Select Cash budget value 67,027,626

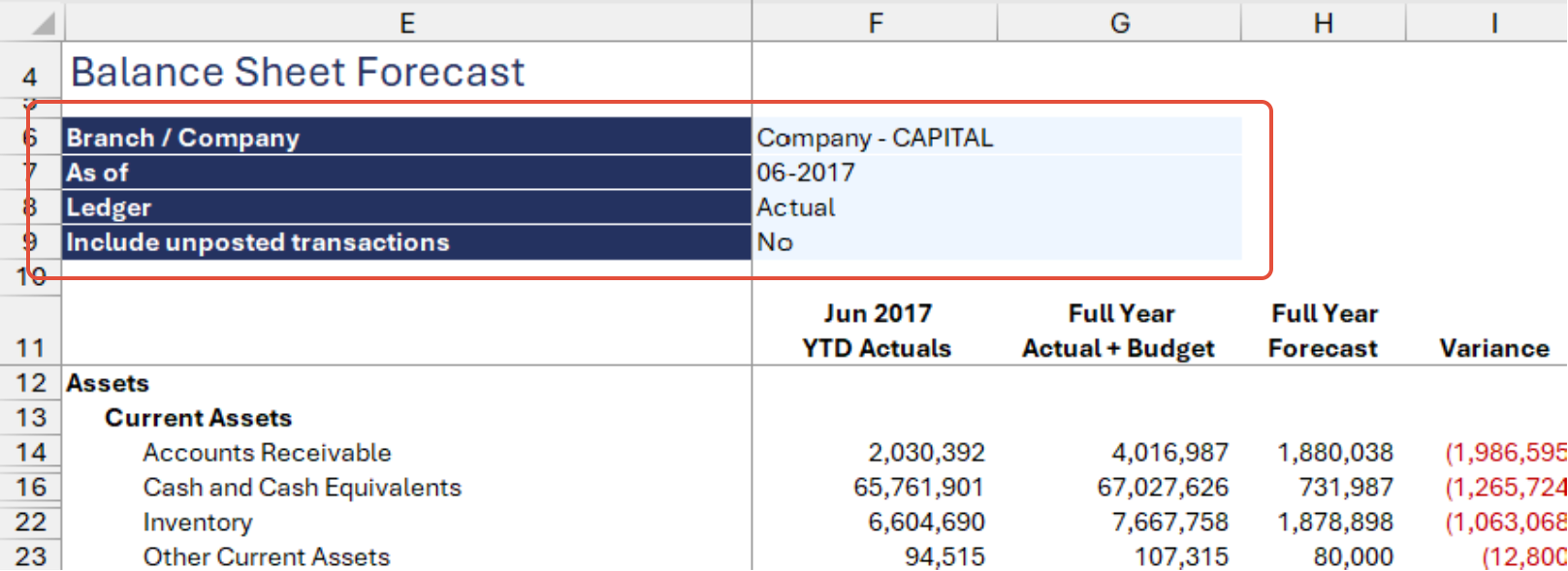point(1163,488)
